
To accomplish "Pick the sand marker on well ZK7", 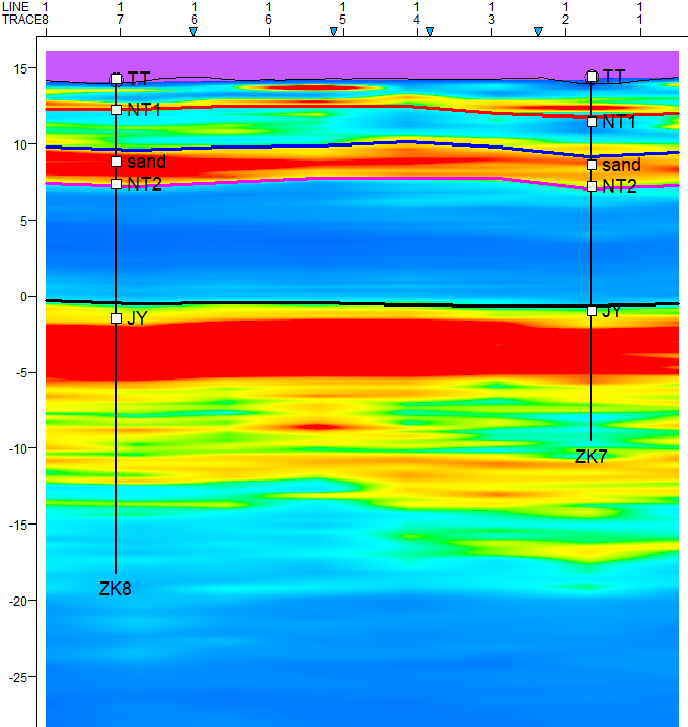I will pos(592,165).
